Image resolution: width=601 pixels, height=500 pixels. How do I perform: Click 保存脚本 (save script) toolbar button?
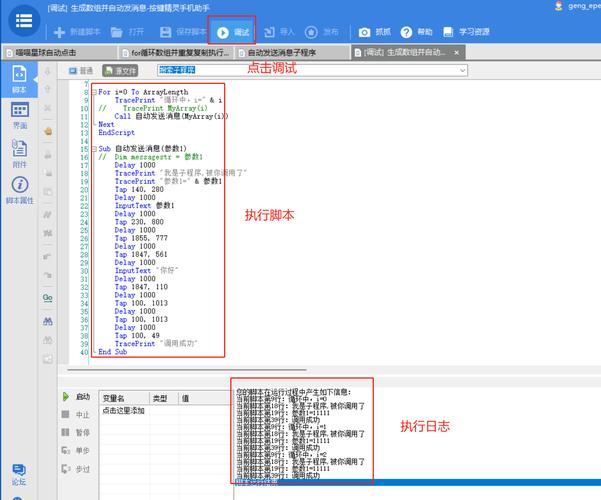(182, 32)
